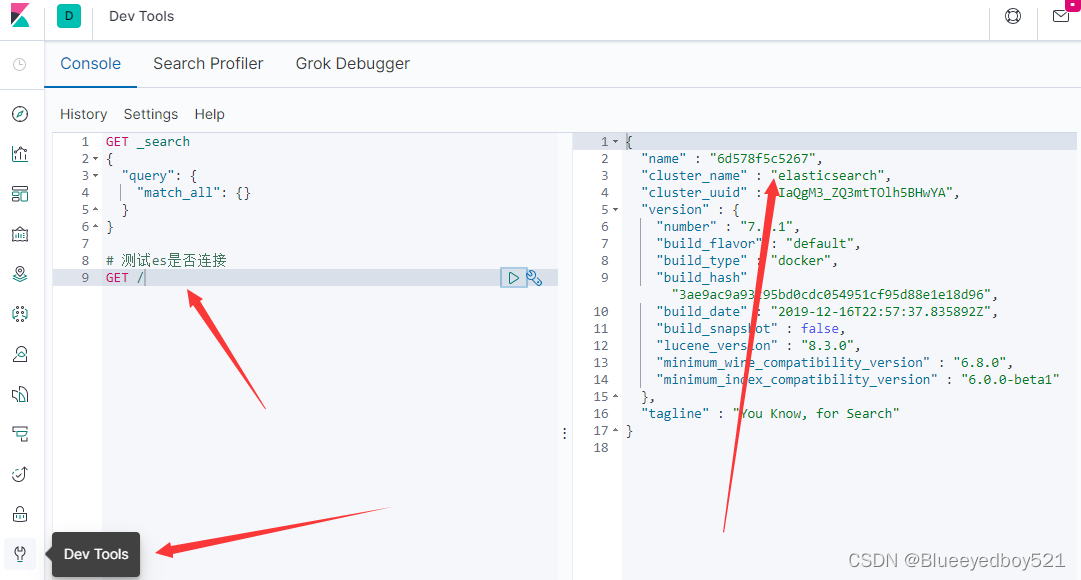Viewport: 1081px width, 580px height.
Task: Collapse the "version" object at response line 5
Action: click(x=616, y=210)
